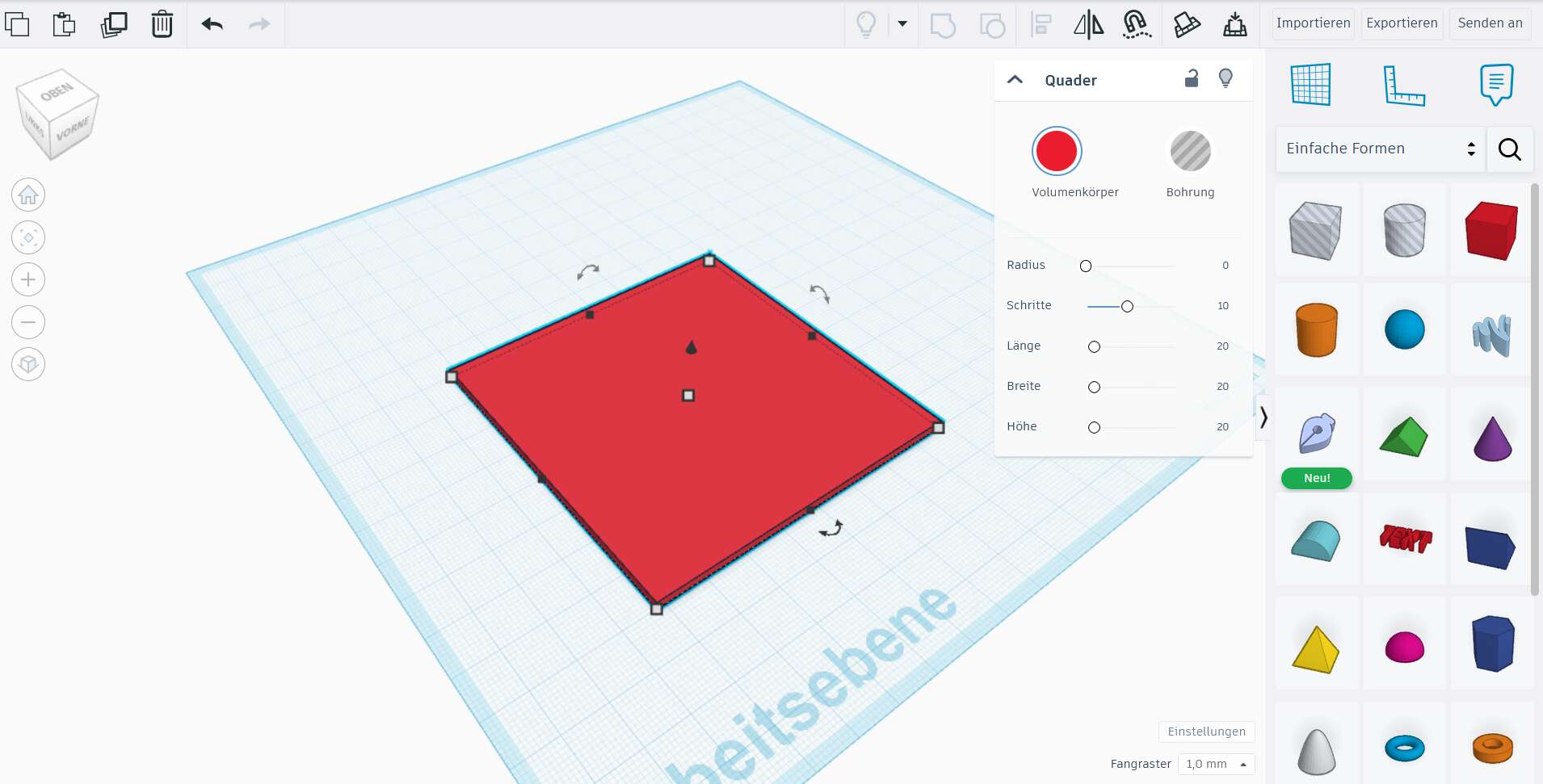This screenshot has height=784, width=1543.
Task: Open the Ausrichten align tool
Action: [1041, 24]
